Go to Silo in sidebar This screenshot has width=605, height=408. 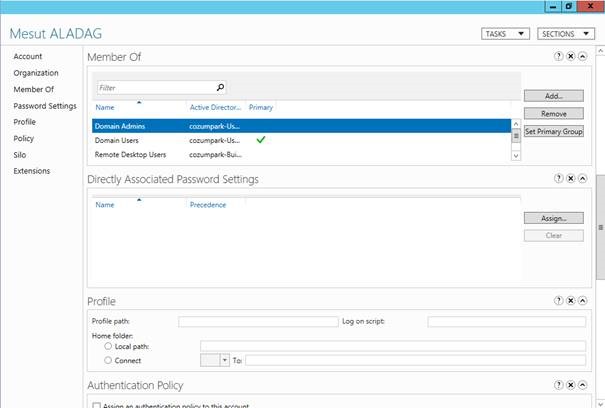(20, 155)
